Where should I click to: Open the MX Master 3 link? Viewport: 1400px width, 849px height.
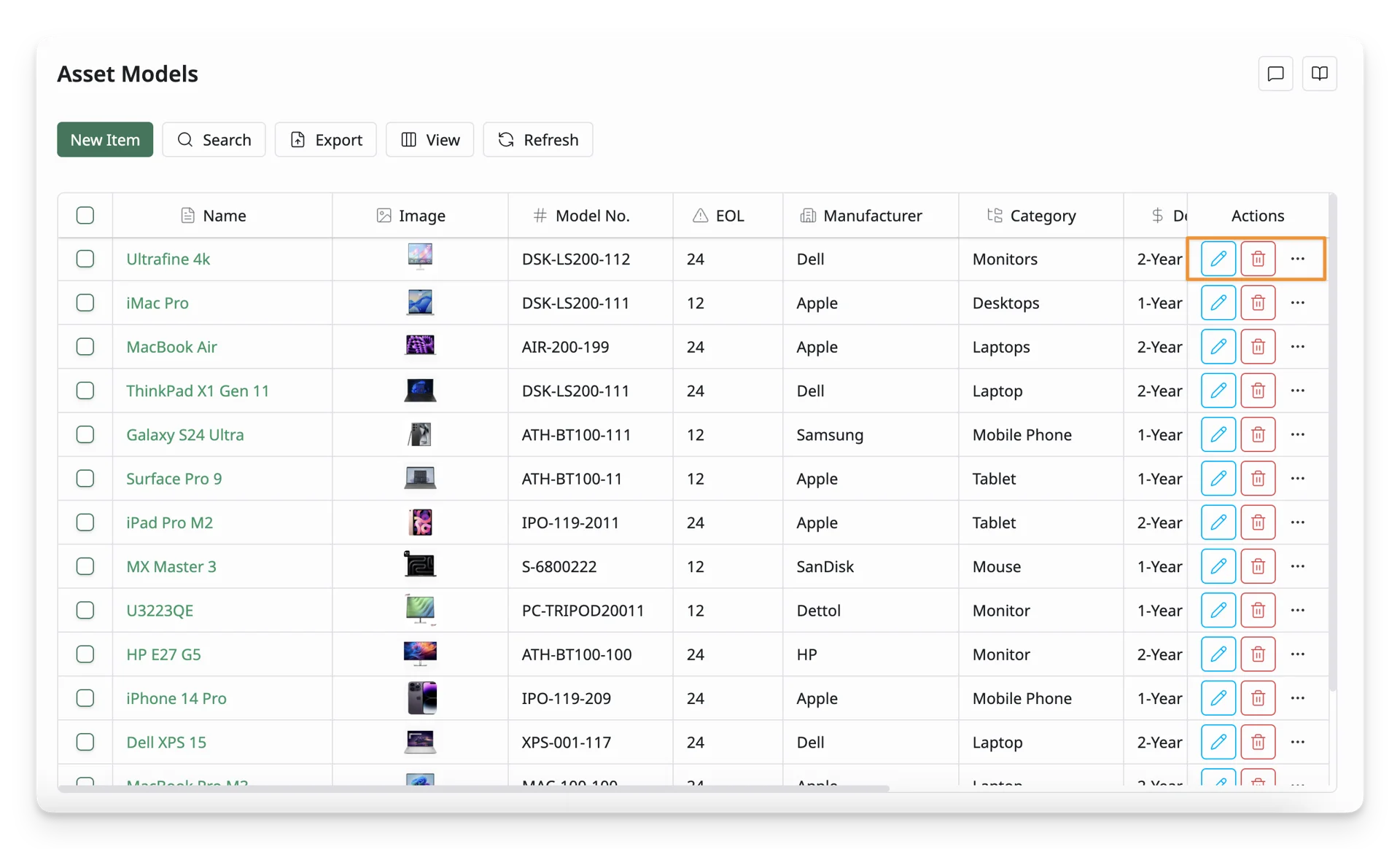(x=171, y=566)
